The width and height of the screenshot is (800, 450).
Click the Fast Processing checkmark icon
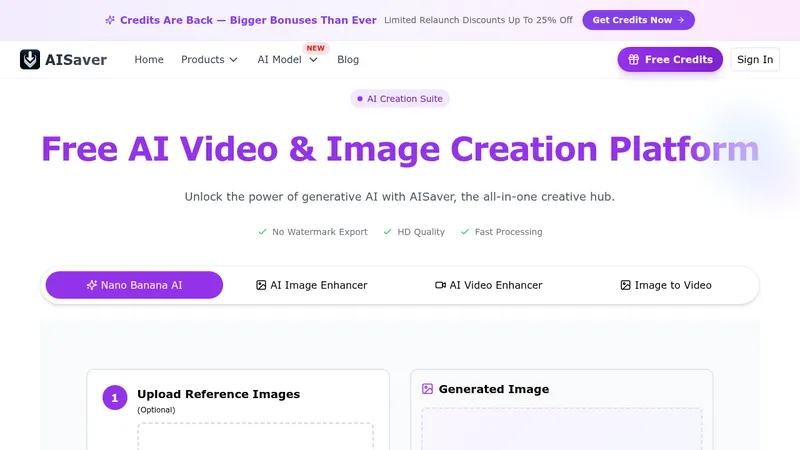(465, 232)
